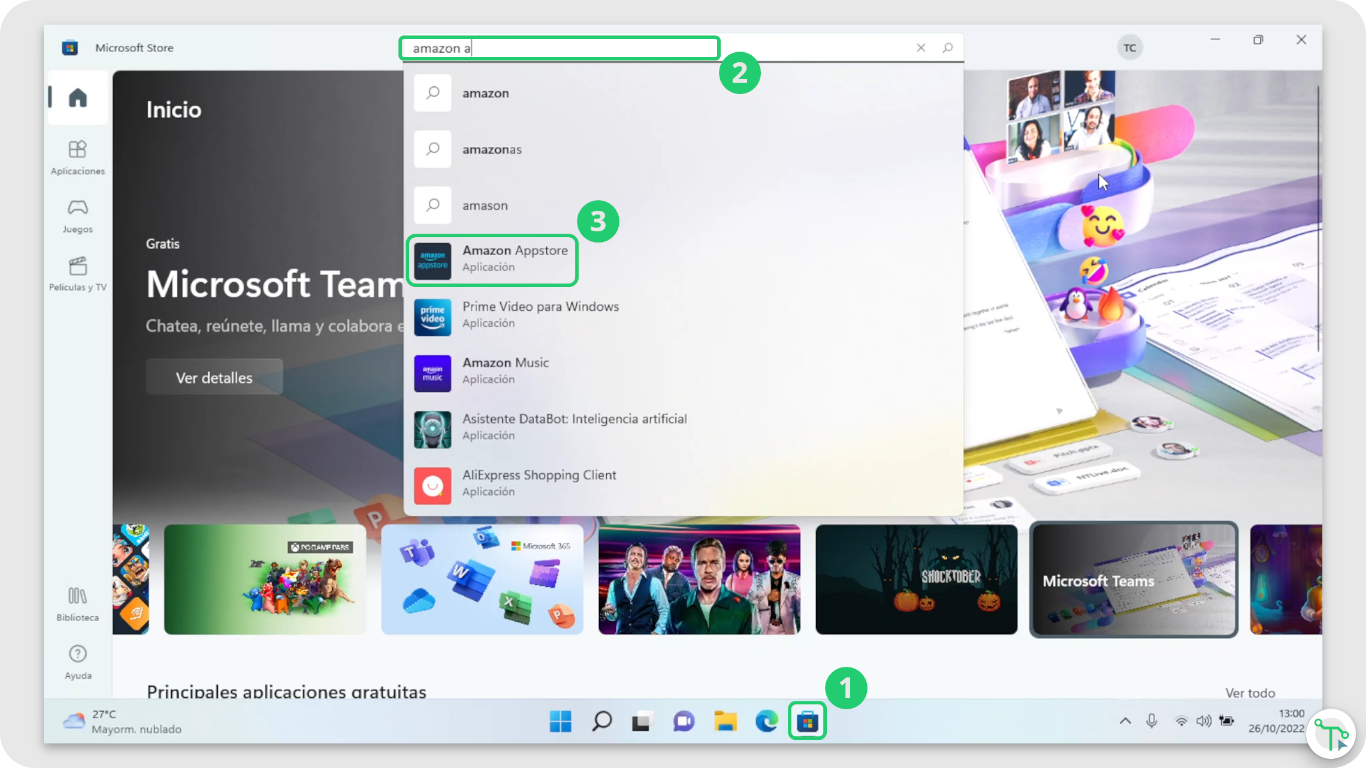Open Microsoft Store from taskbar
The height and width of the screenshot is (768, 1366).
pyautogui.click(x=807, y=721)
